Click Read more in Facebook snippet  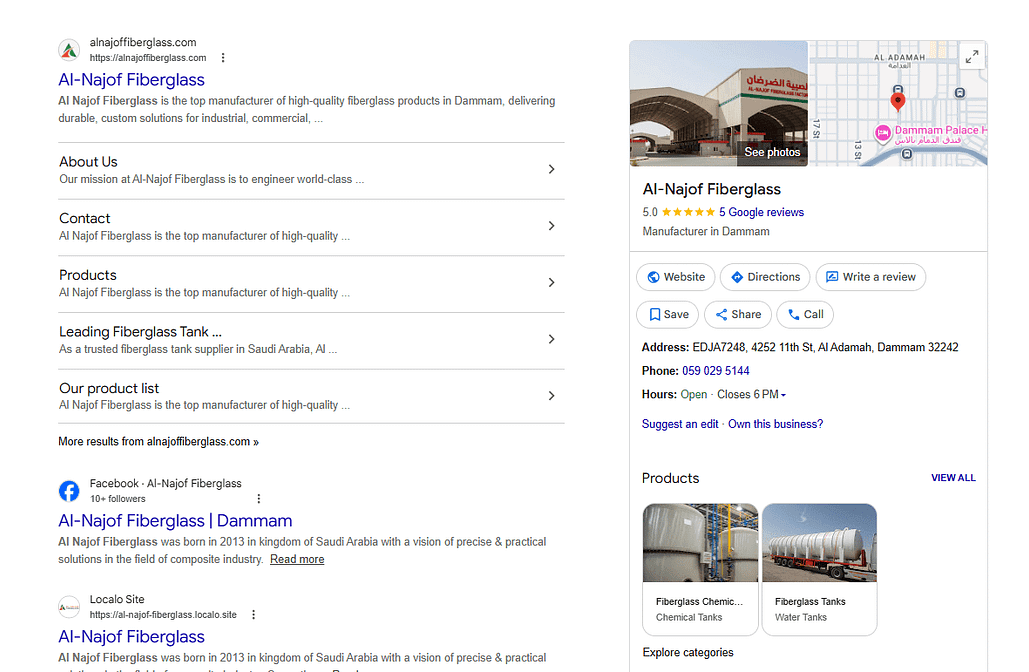(297, 559)
